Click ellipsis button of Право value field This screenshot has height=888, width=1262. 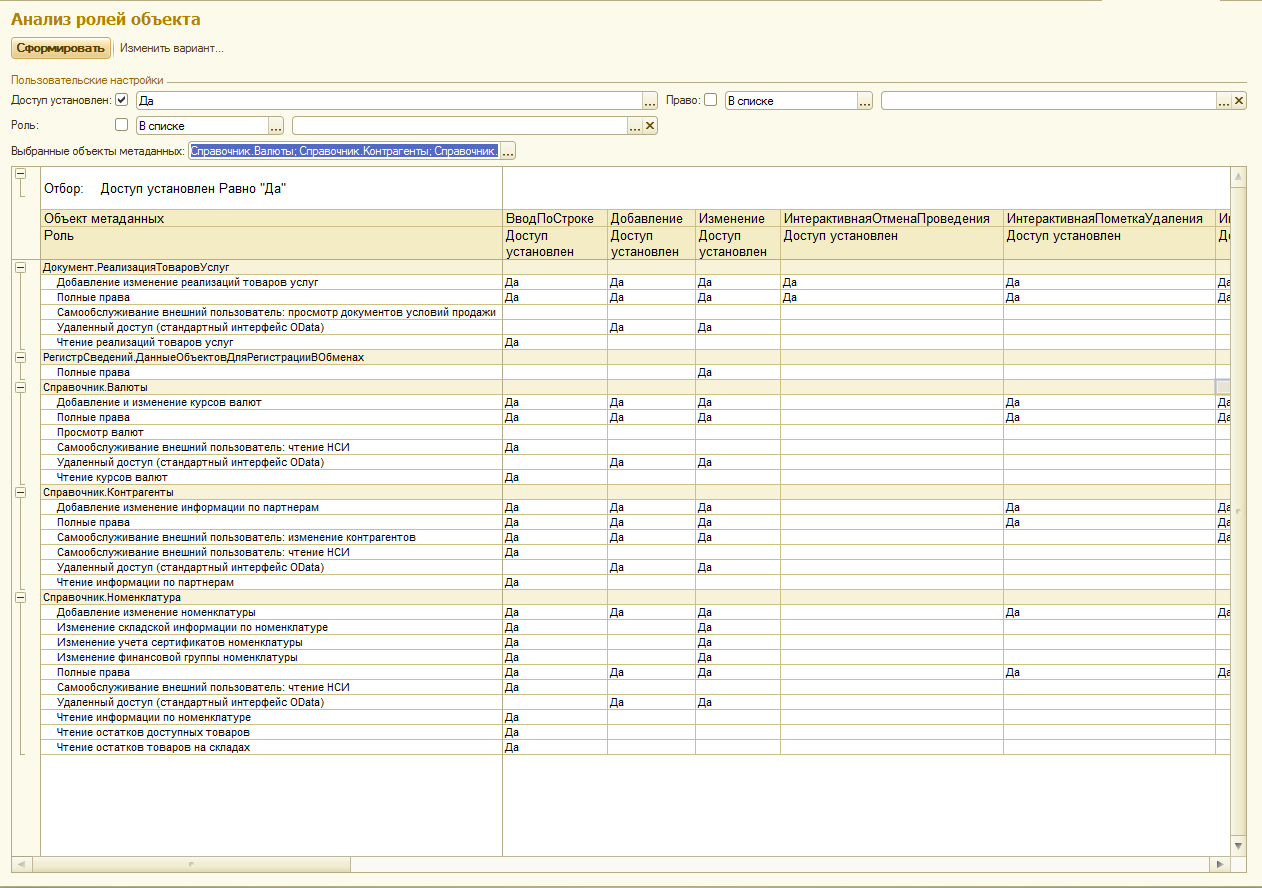pos(1223,101)
